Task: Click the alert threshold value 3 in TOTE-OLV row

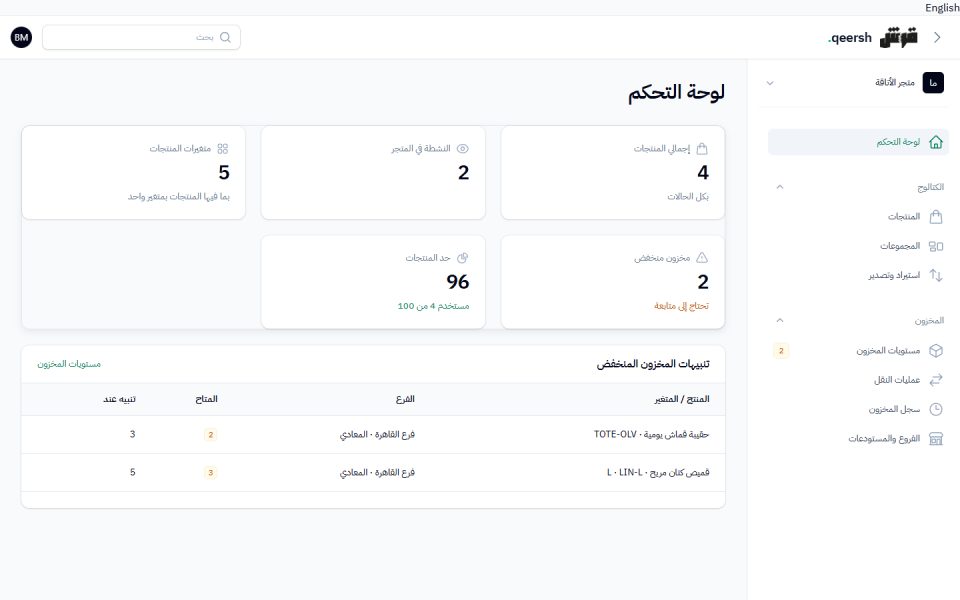Action: (132, 434)
